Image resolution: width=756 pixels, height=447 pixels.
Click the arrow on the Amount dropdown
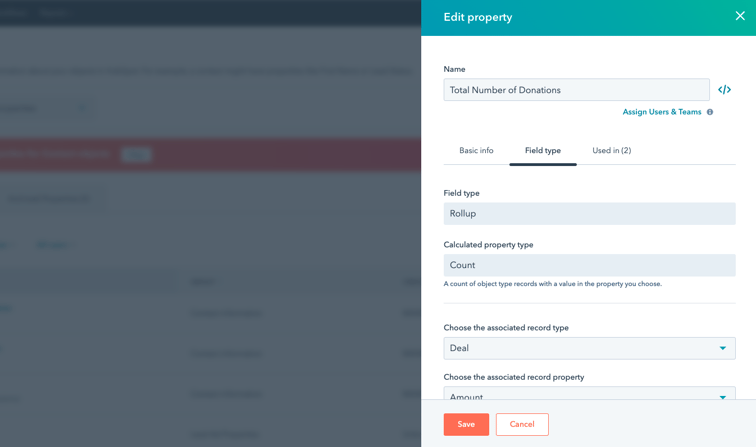pyautogui.click(x=722, y=397)
